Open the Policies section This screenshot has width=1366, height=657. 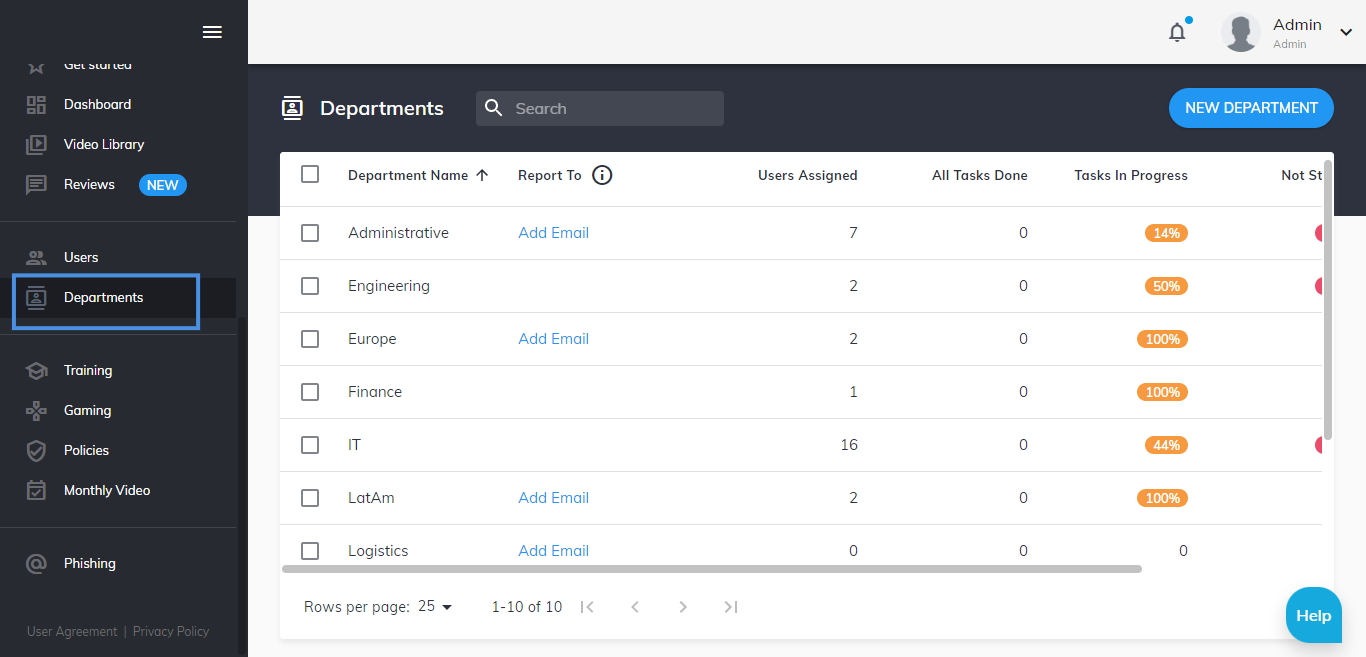pos(36,450)
